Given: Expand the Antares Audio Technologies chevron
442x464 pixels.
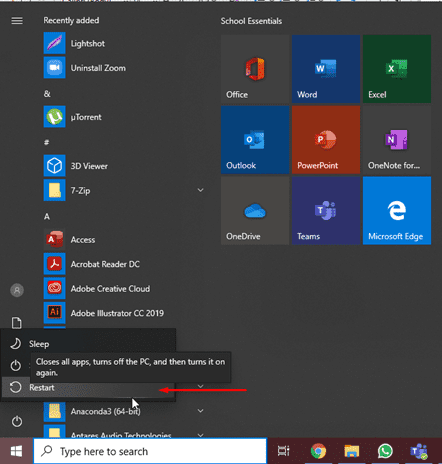Looking at the screenshot, I should pyautogui.click(x=200, y=435).
